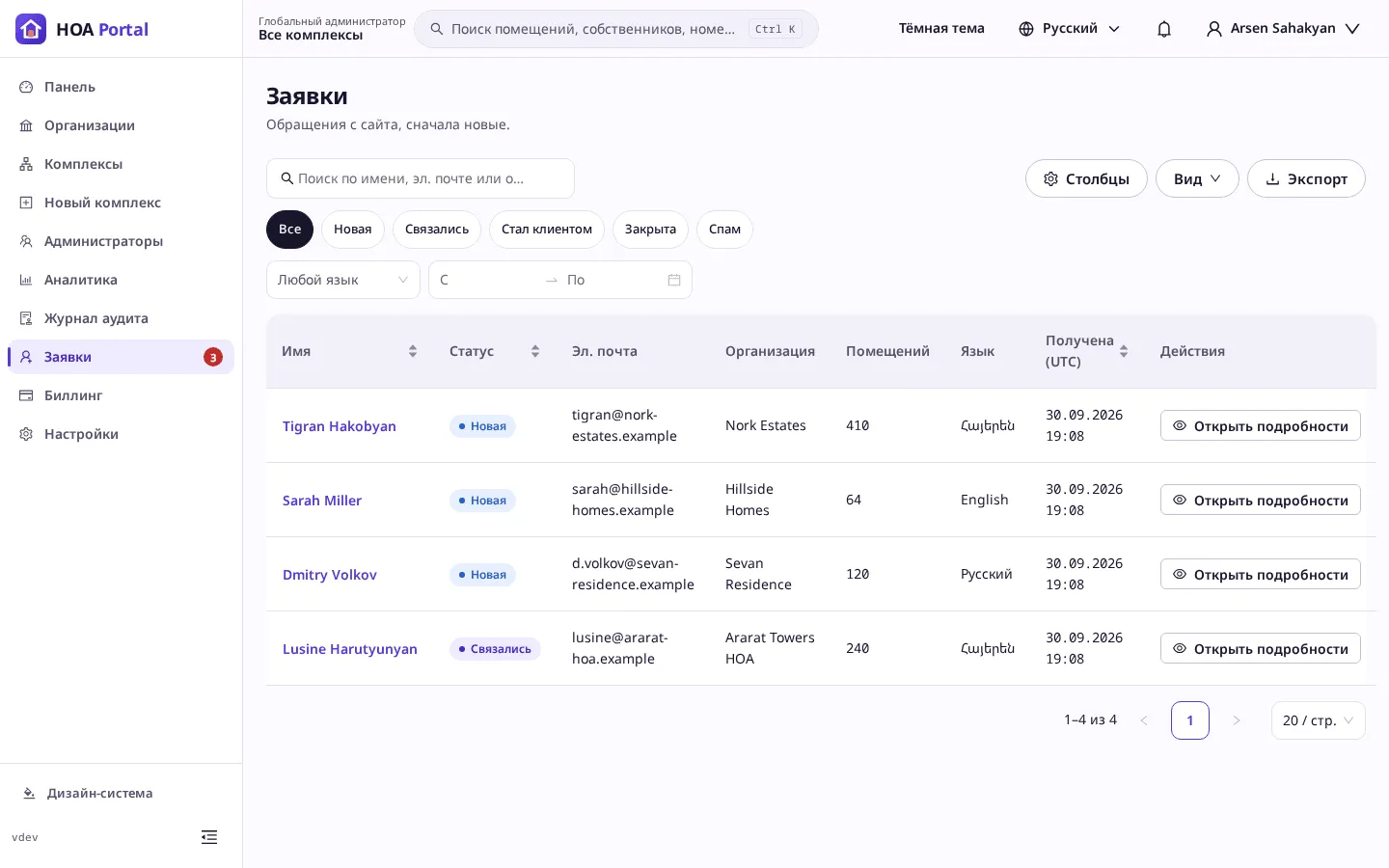Collapse sidebar with the menu fold icon
1389x868 pixels.
point(209,837)
